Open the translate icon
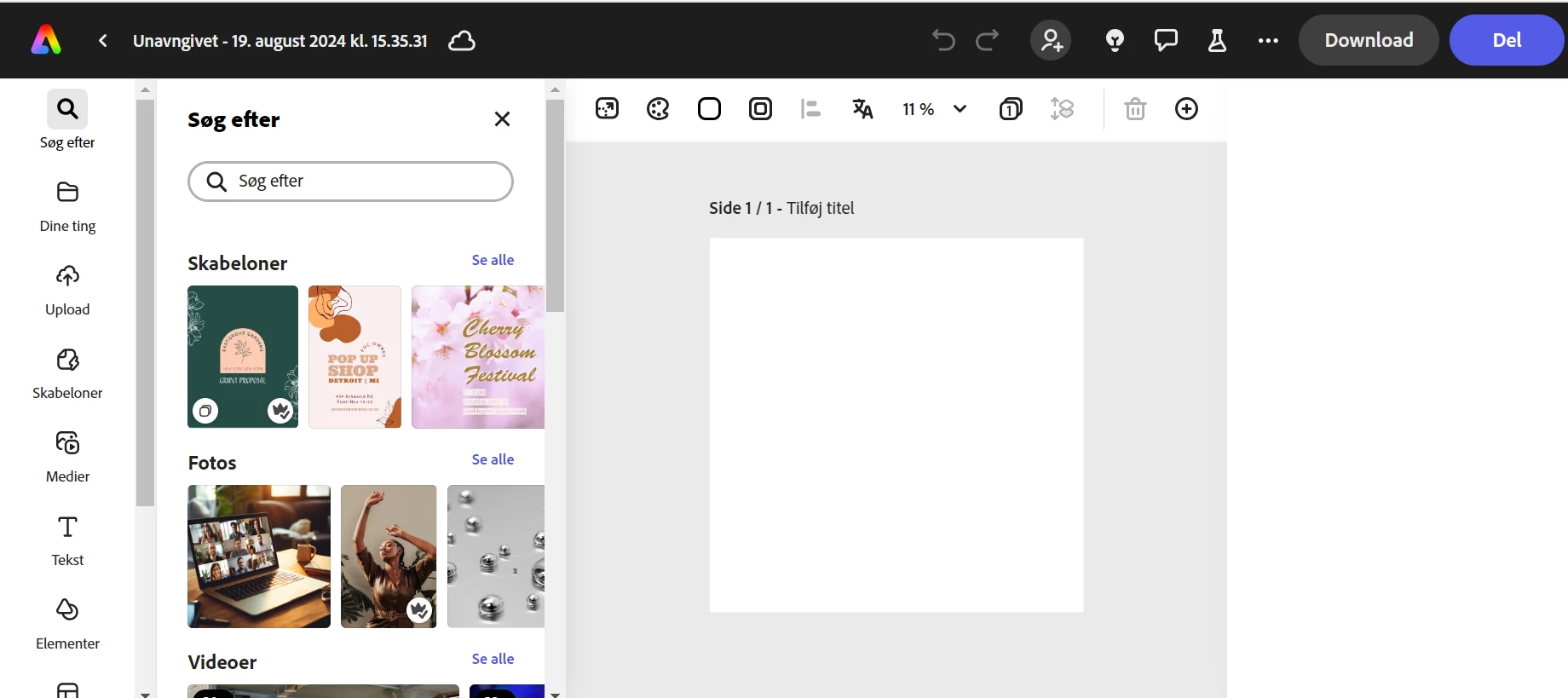Viewport: 1568px width, 698px height. point(862,108)
